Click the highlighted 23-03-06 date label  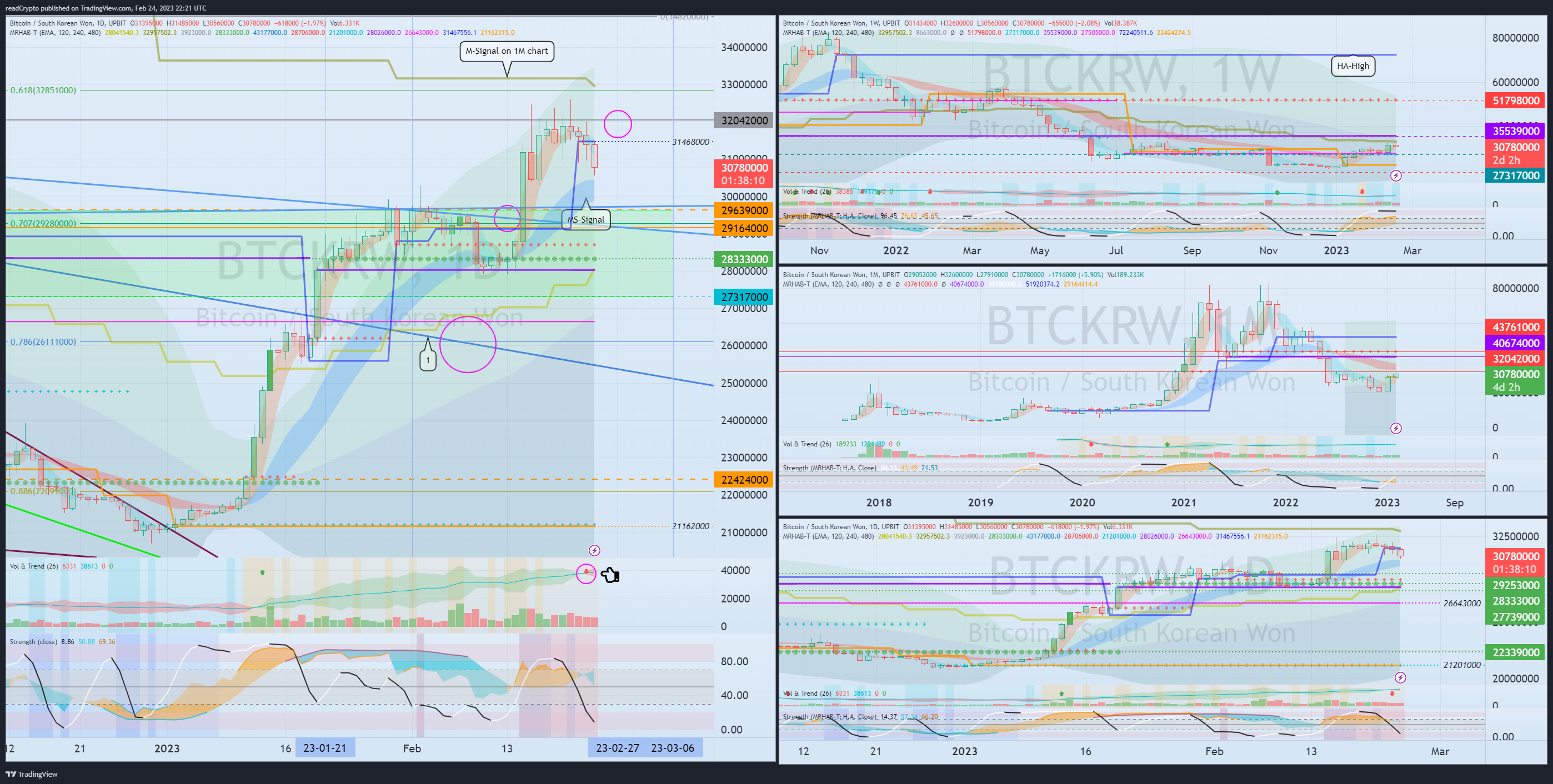click(x=673, y=748)
